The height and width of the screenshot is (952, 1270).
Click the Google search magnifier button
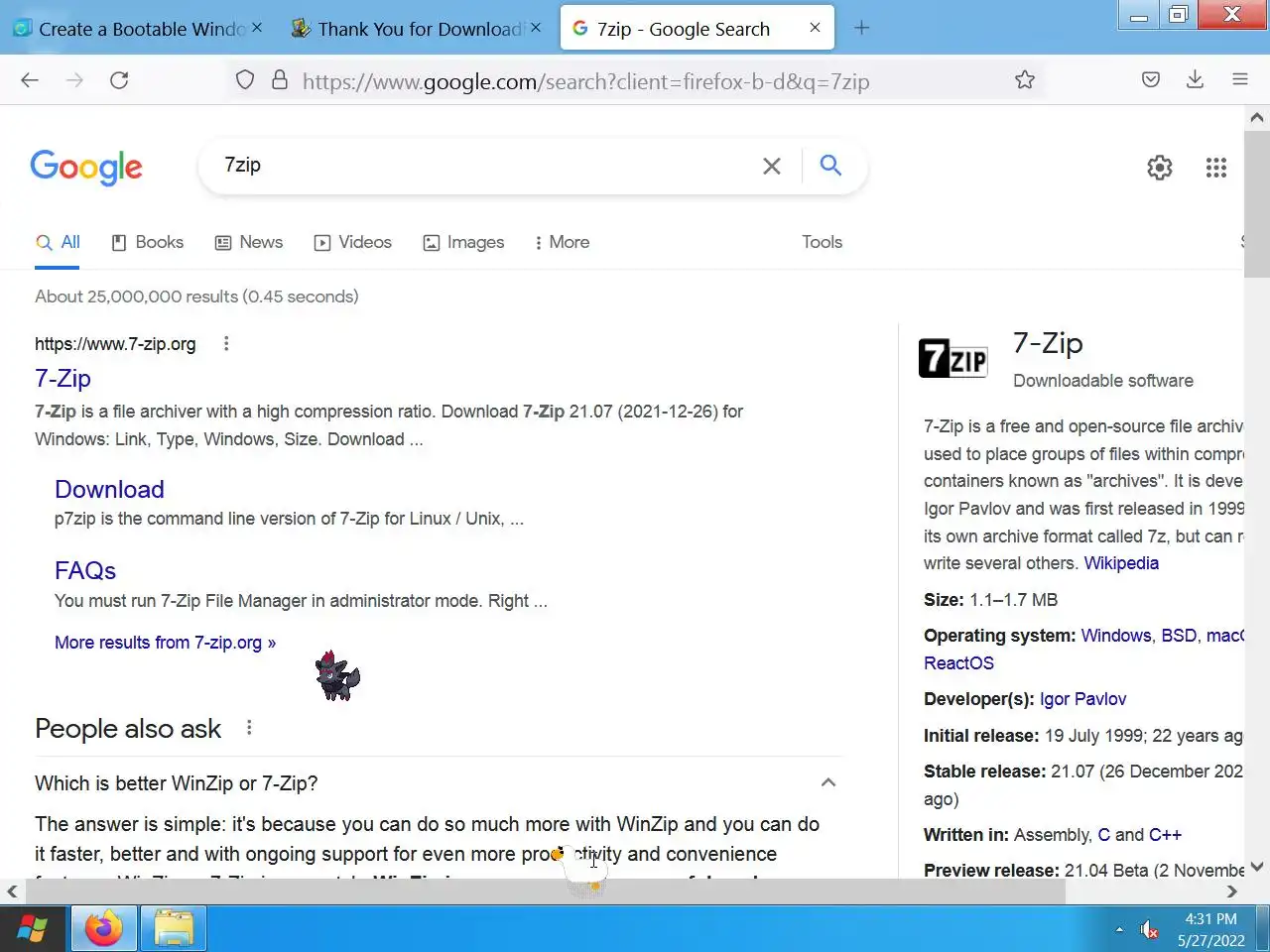830,165
